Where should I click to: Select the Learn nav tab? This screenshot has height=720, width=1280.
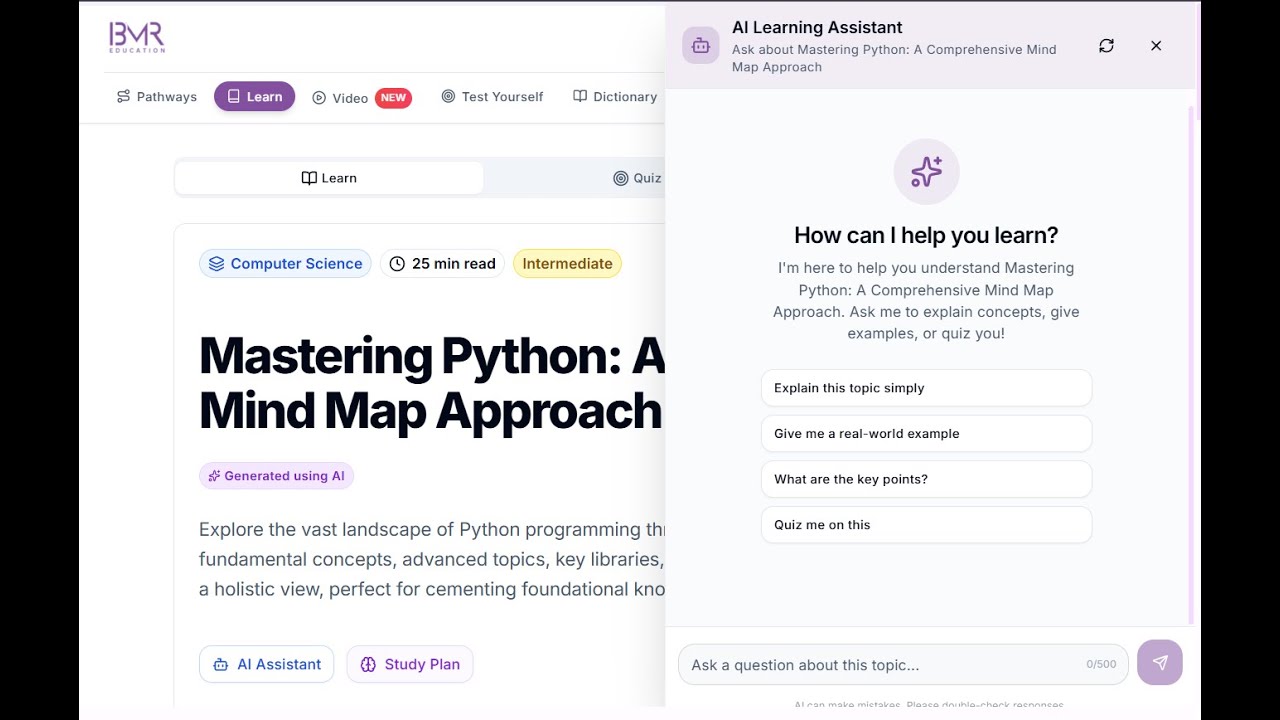(254, 97)
